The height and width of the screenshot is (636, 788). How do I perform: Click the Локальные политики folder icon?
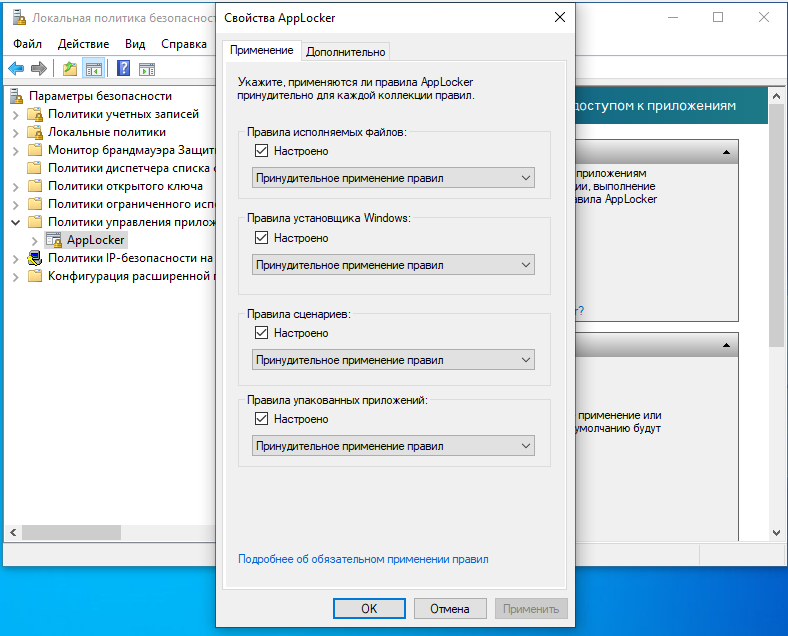pyautogui.click(x=35, y=133)
